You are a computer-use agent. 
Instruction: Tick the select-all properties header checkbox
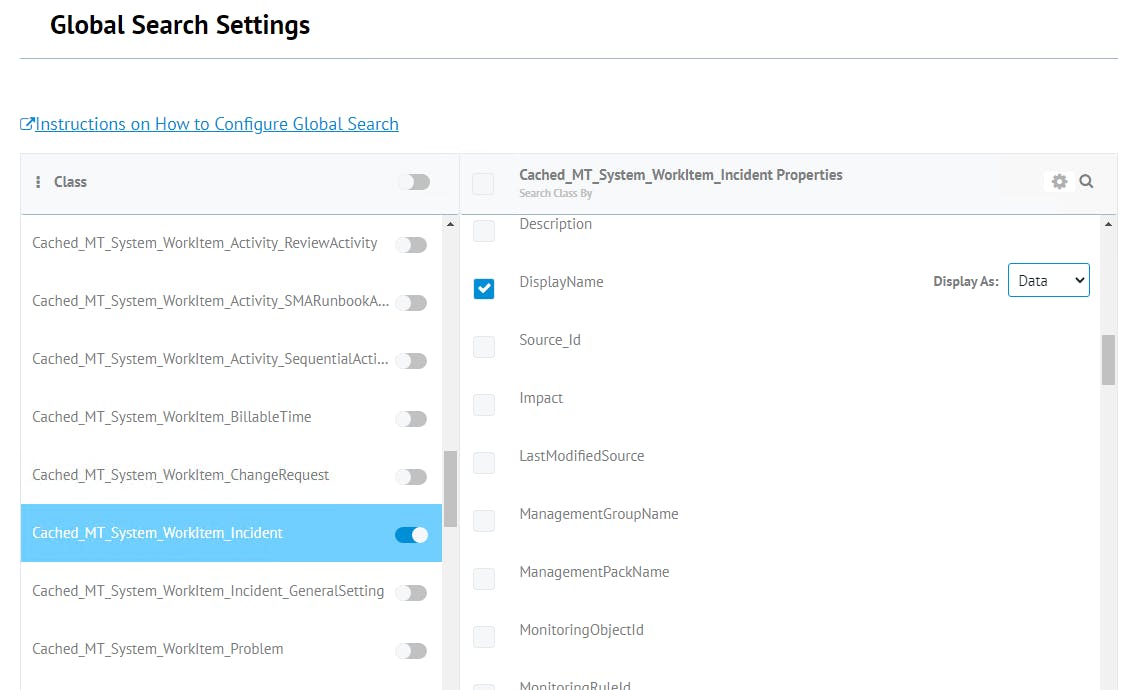pos(483,183)
